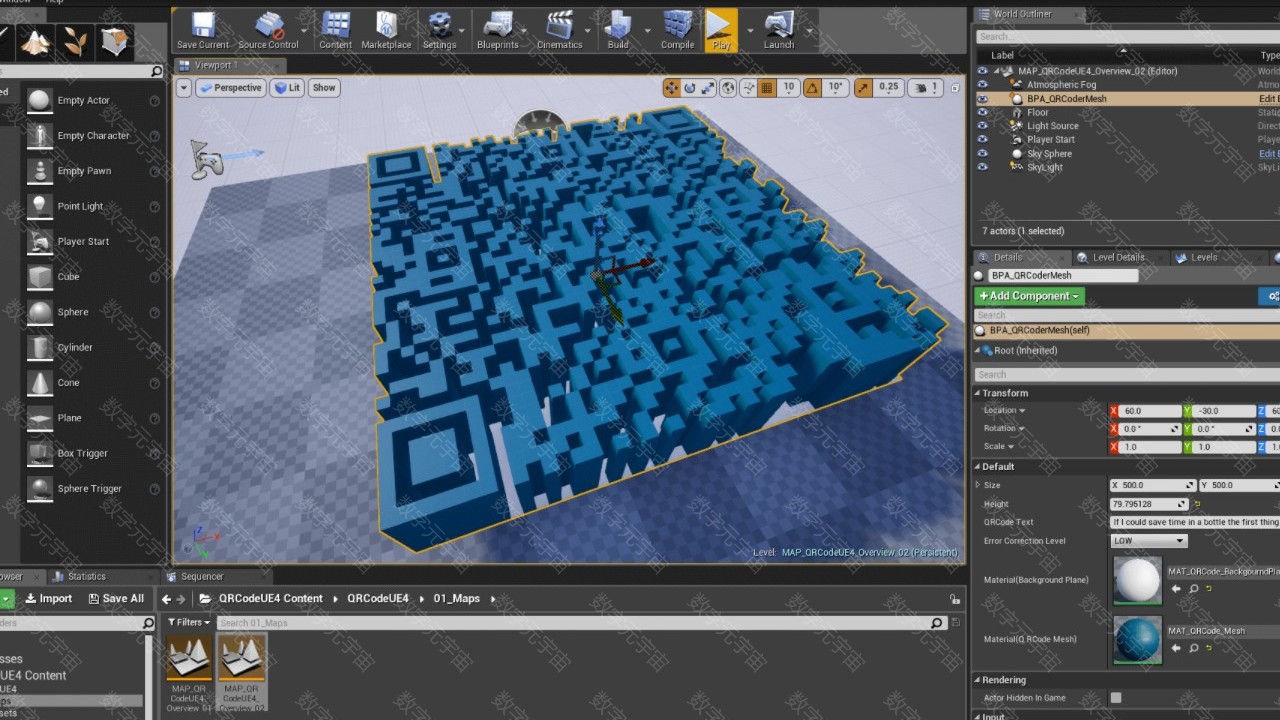This screenshot has height=720, width=1280.
Task: Navigate to QRCodeUE4 Content breadcrumb
Action: click(270, 599)
